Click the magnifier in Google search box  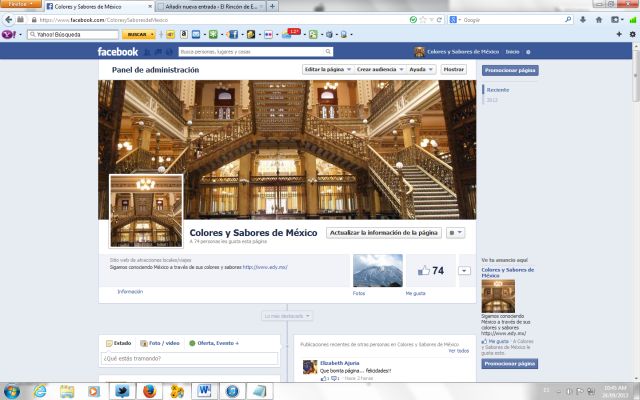pyautogui.click(x=568, y=19)
